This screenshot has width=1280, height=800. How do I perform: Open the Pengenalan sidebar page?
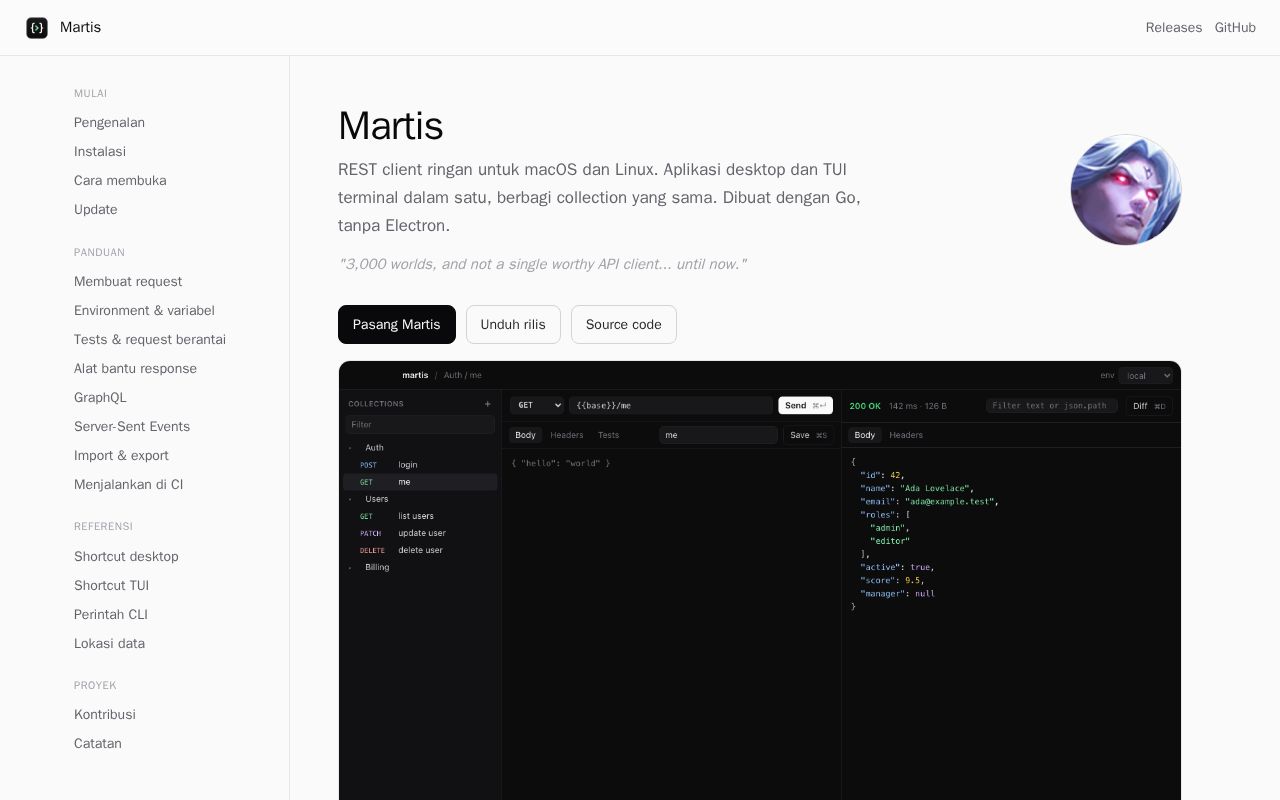click(109, 123)
